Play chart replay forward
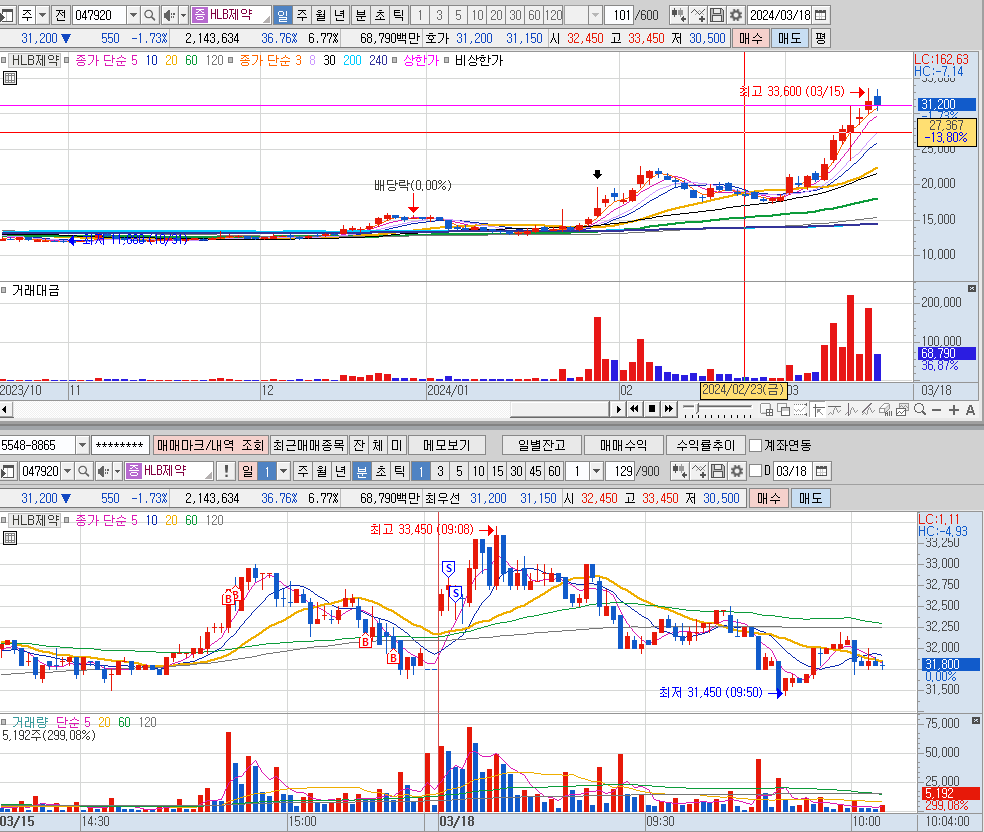This screenshot has width=984, height=832. tap(618, 409)
